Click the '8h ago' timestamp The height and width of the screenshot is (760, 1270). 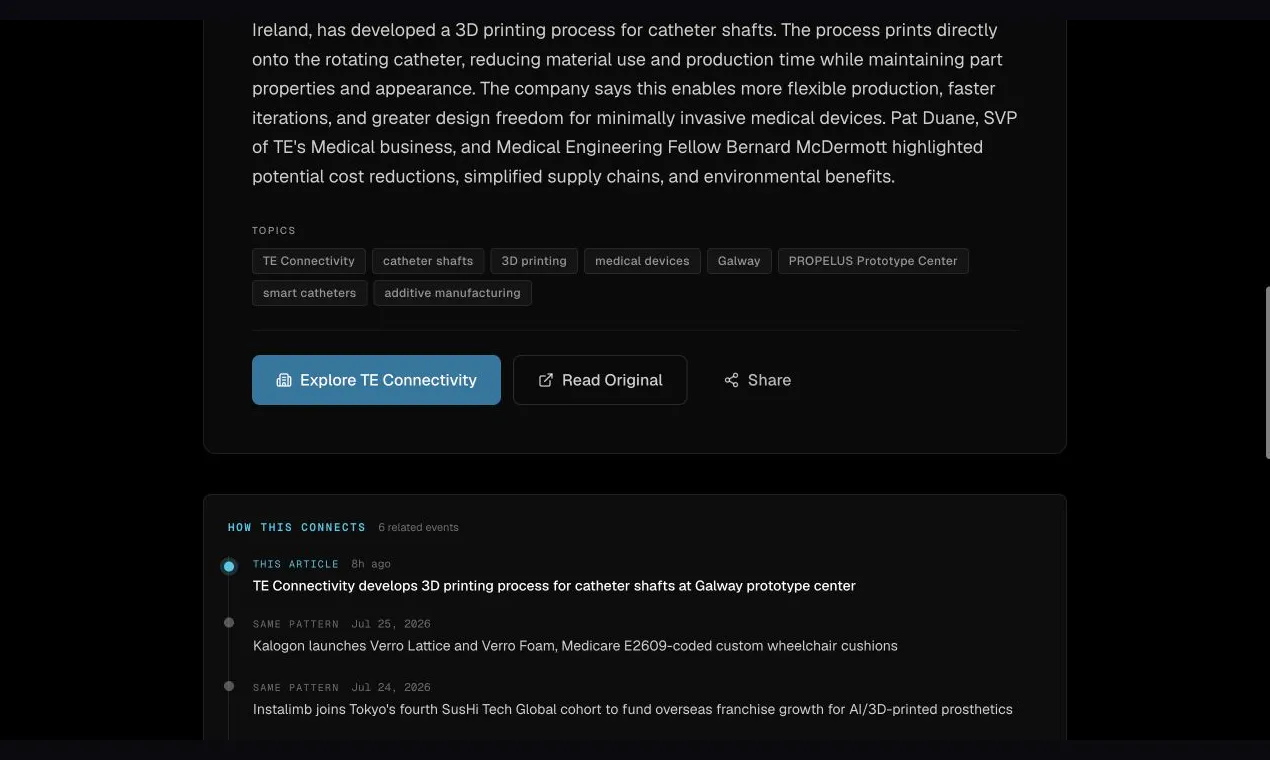pos(371,564)
